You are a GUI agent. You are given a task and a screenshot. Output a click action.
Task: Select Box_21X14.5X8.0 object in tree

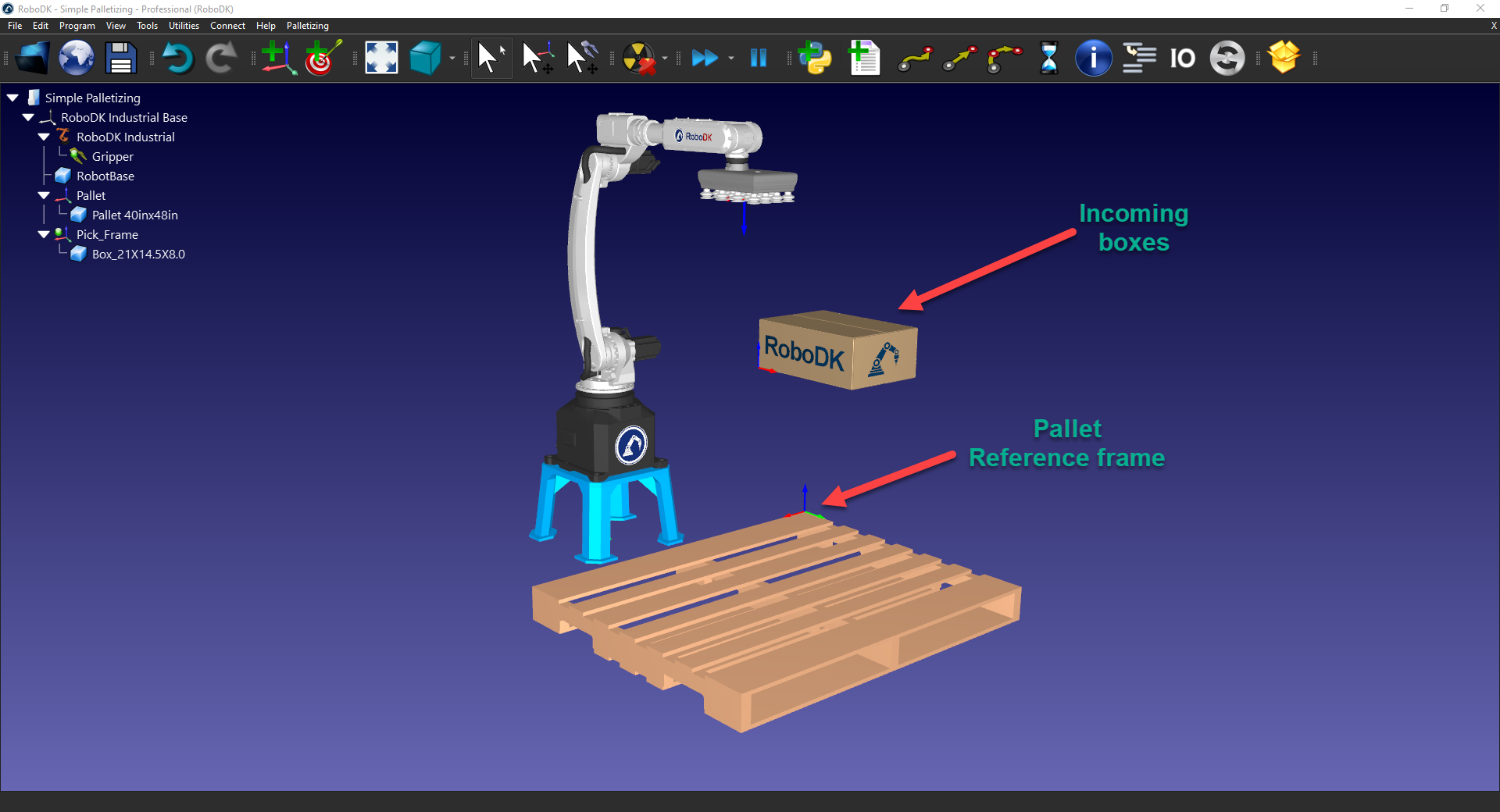[137, 254]
